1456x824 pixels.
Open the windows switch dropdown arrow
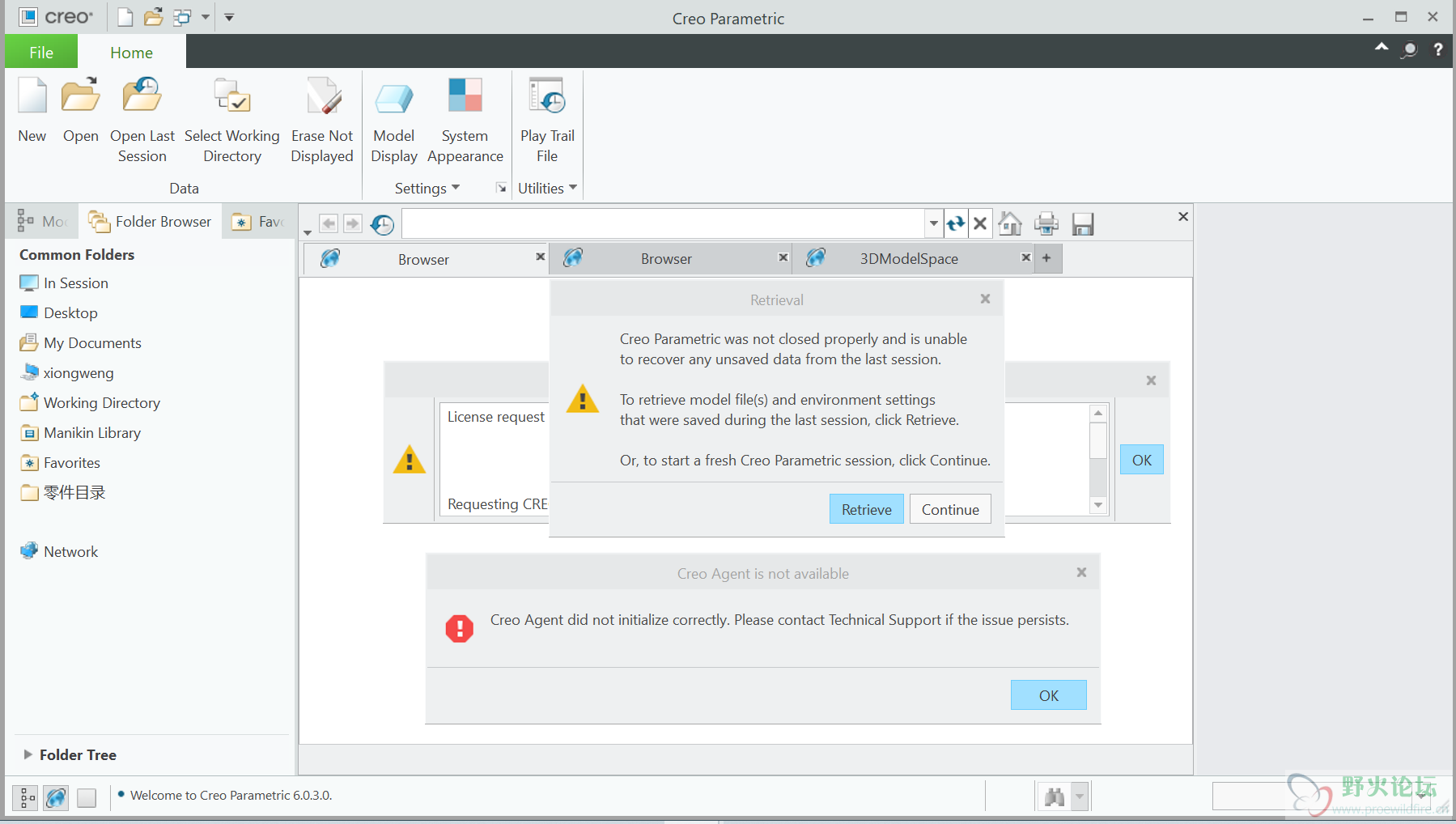pyautogui.click(x=206, y=17)
